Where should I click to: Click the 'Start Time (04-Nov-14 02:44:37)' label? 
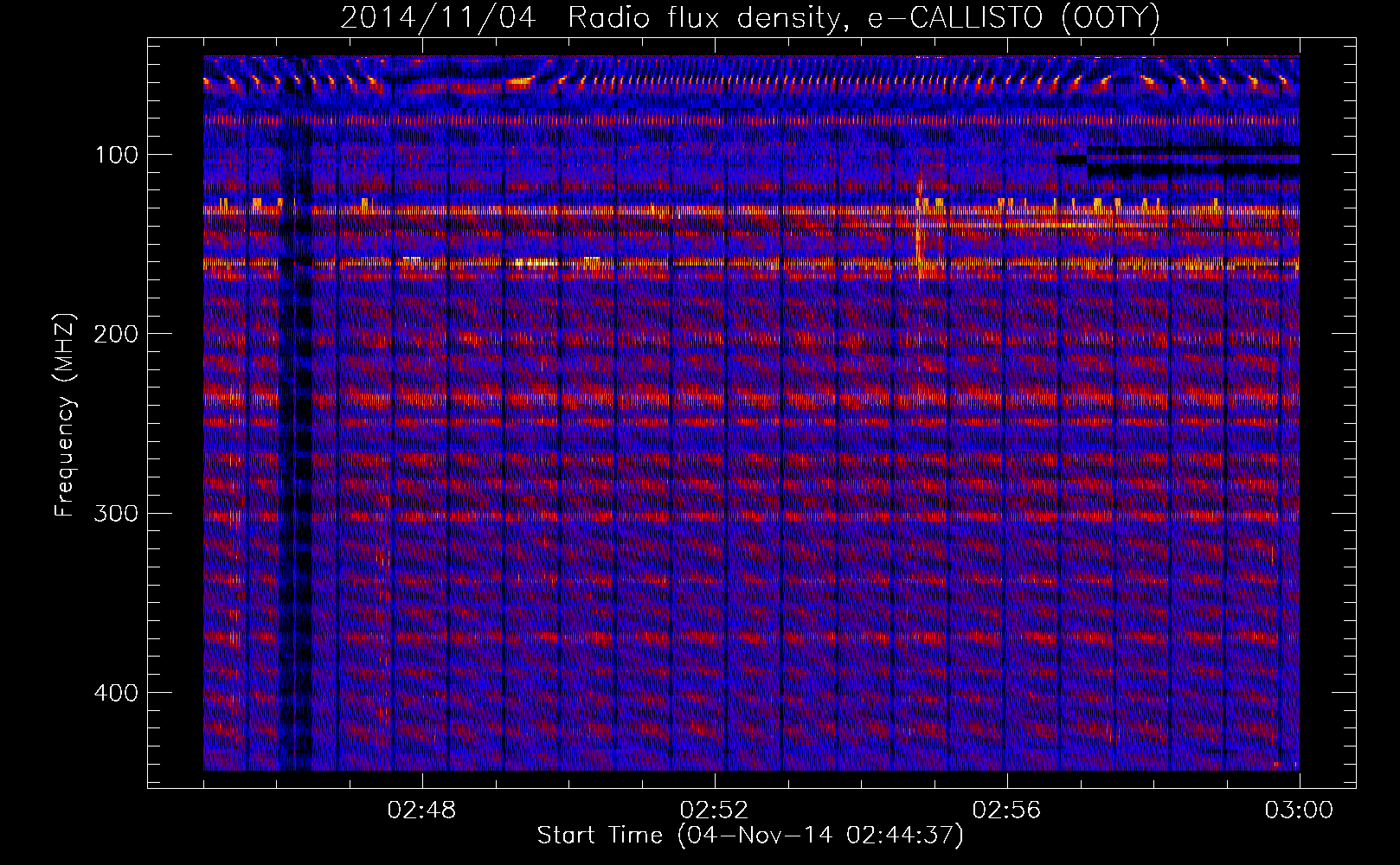pyautogui.click(x=750, y=836)
